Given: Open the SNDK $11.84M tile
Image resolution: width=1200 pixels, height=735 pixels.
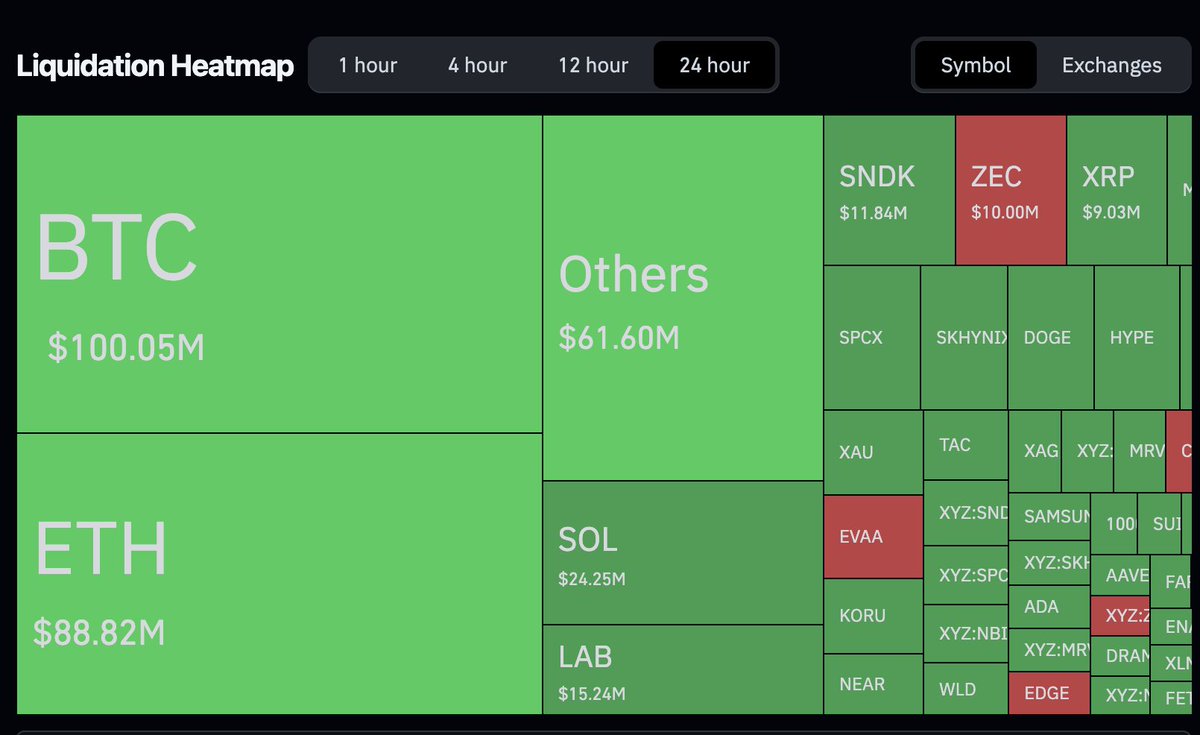Looking at the screenshot, I should coord(889,190).
